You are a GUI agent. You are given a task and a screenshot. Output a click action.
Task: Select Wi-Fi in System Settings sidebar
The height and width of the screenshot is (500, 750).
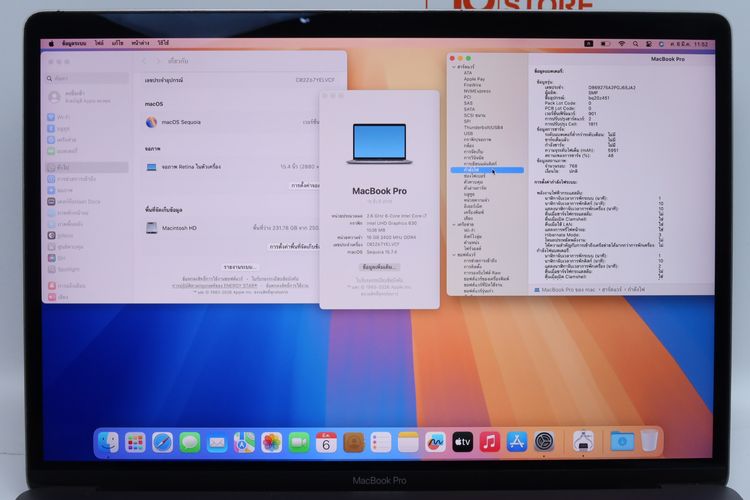[88, 117]
